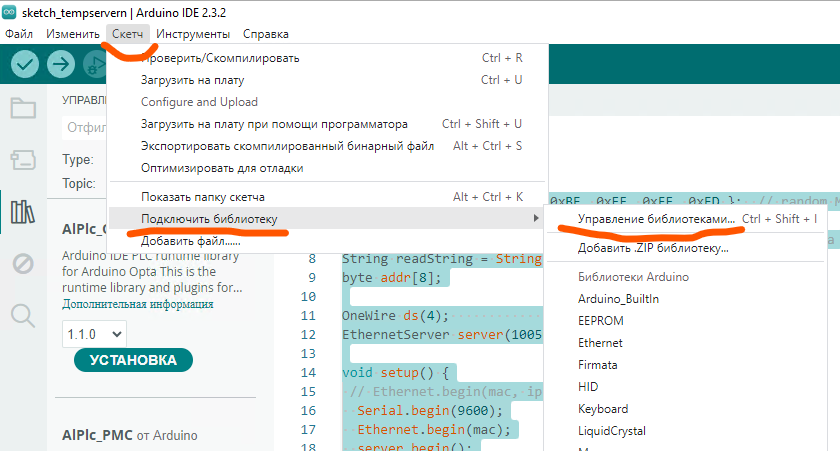Open Дополнительная информация link
This screenshot has height=451, width=840.
(138, 304)
